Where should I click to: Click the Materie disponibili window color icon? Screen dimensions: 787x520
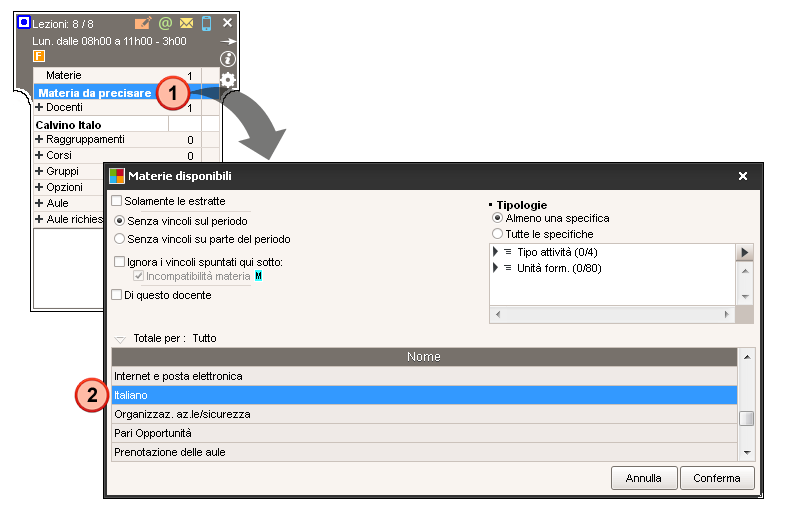click(117, 176)
